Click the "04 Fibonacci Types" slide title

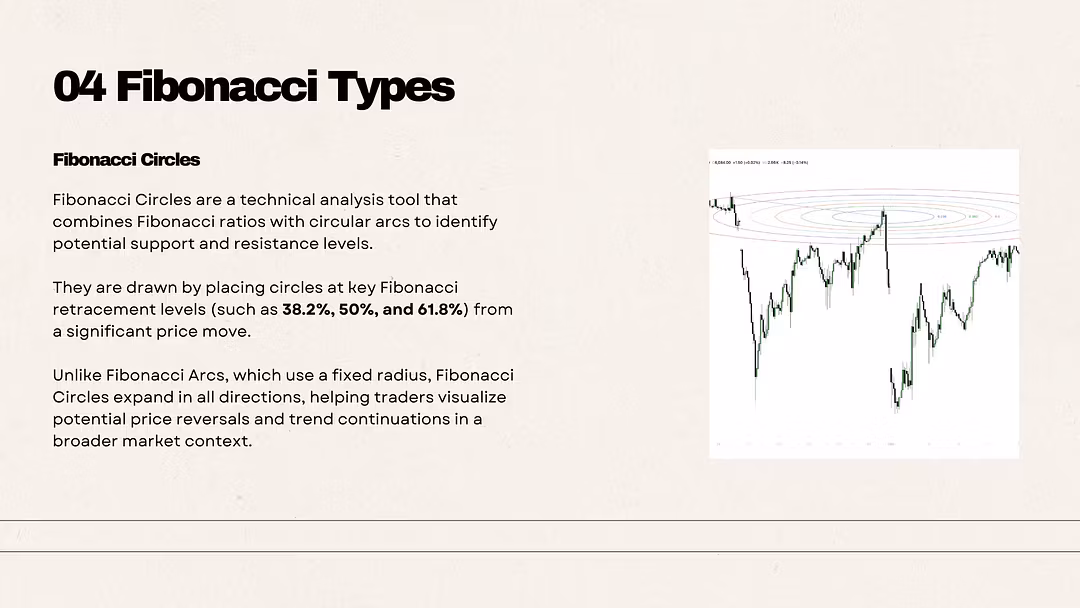(x=253, y=87)
